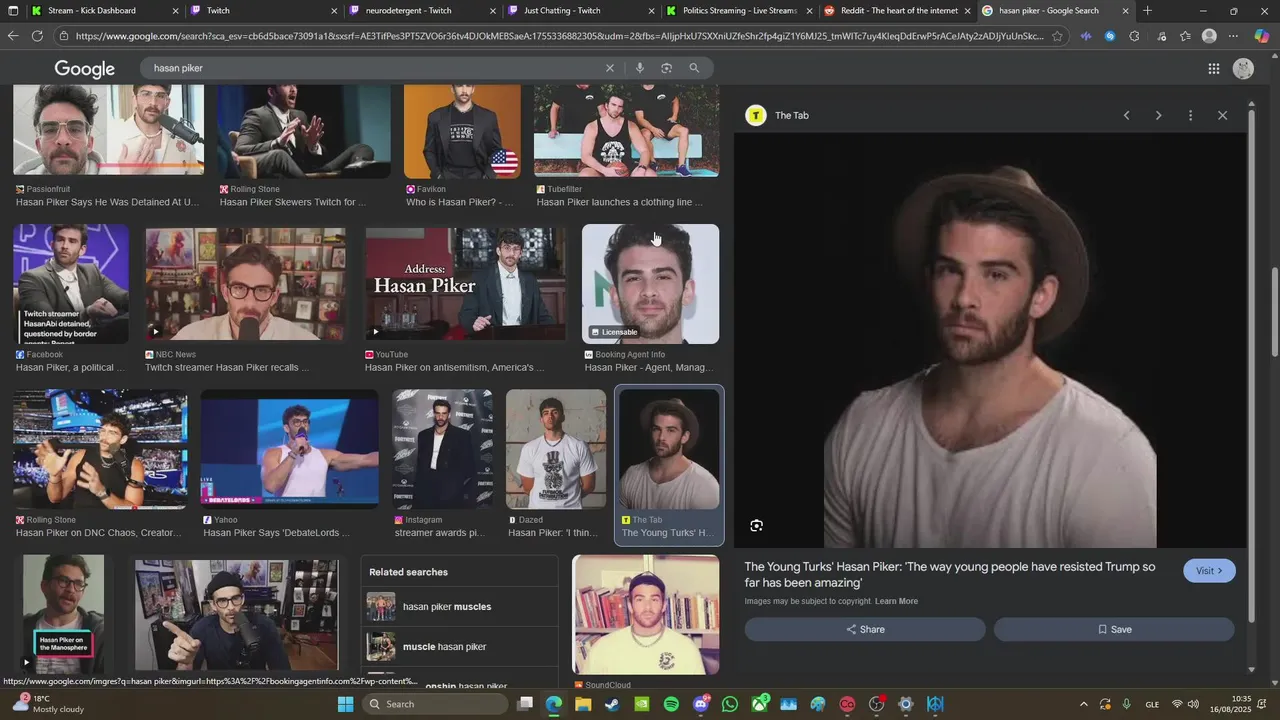Show previous image in the preview panel
This screenshot has height=720, width=1280.
[x=1126, y=116]
